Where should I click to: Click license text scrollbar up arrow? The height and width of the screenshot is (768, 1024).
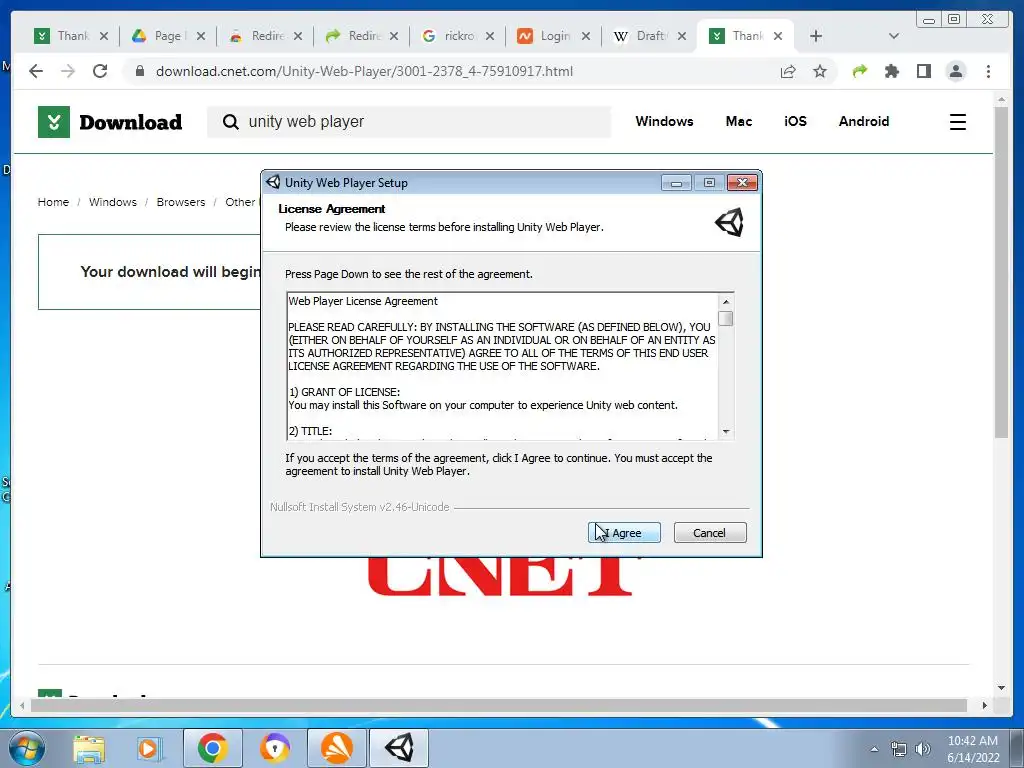click(x=726, y=301)
